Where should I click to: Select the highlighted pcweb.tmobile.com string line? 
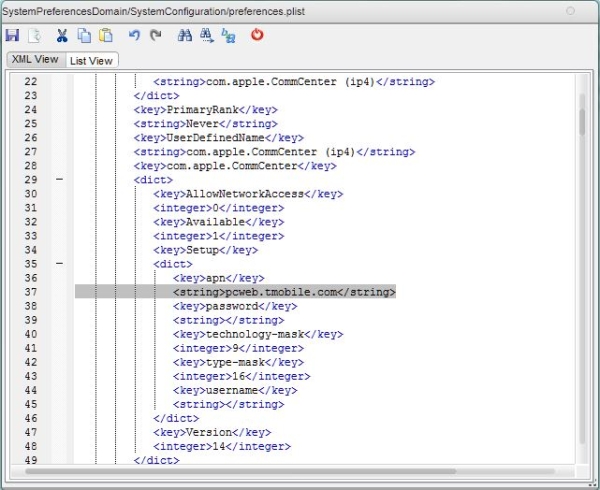(285, 292)
